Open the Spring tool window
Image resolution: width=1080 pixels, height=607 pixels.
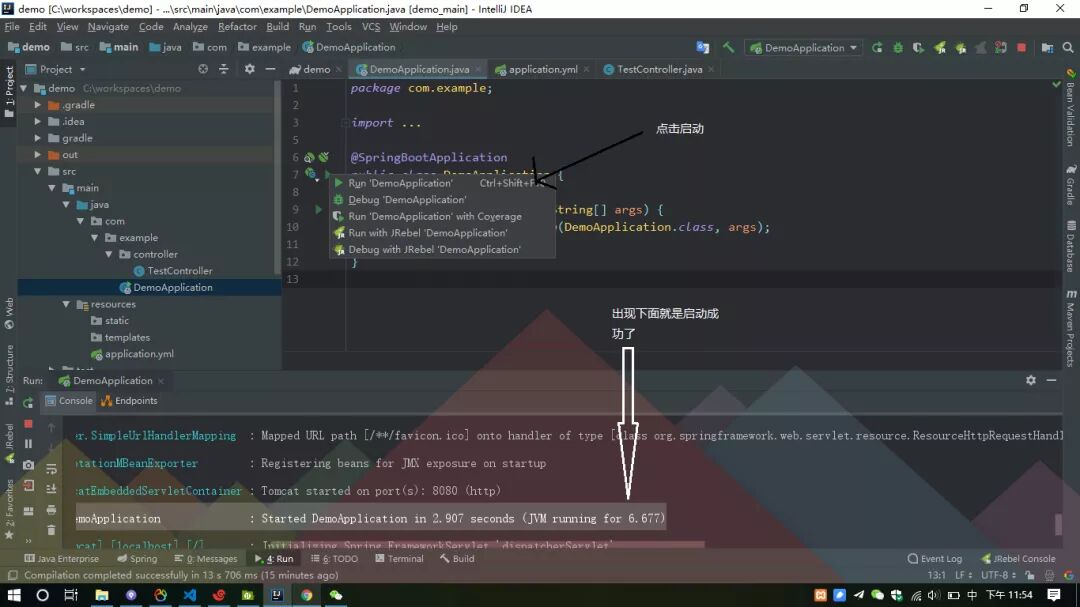(x=137, y=559)
